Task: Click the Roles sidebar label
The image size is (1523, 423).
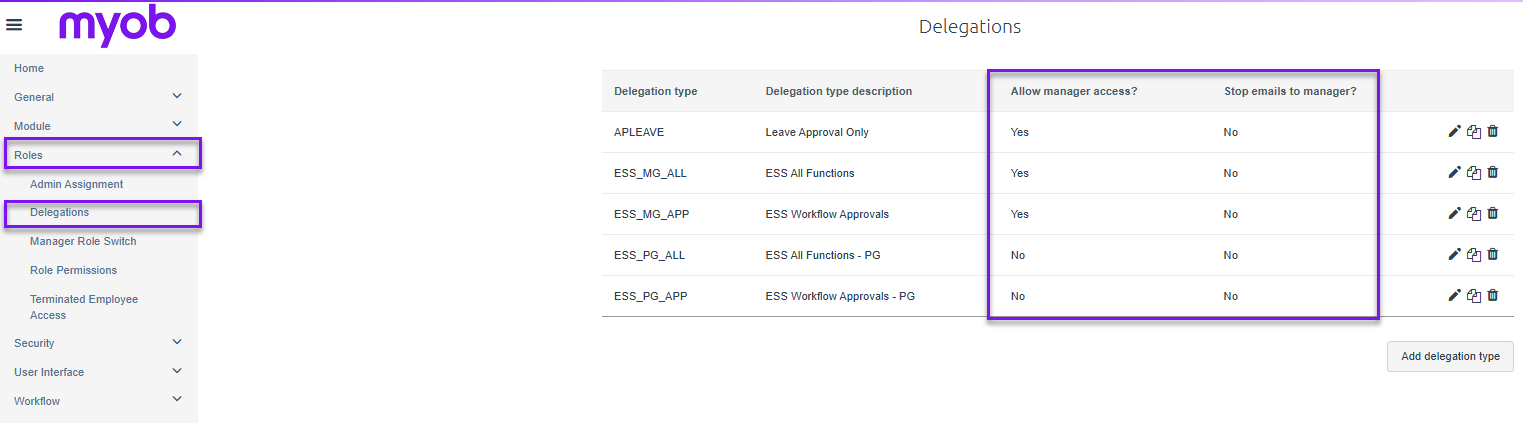Action: click(28, 155)
